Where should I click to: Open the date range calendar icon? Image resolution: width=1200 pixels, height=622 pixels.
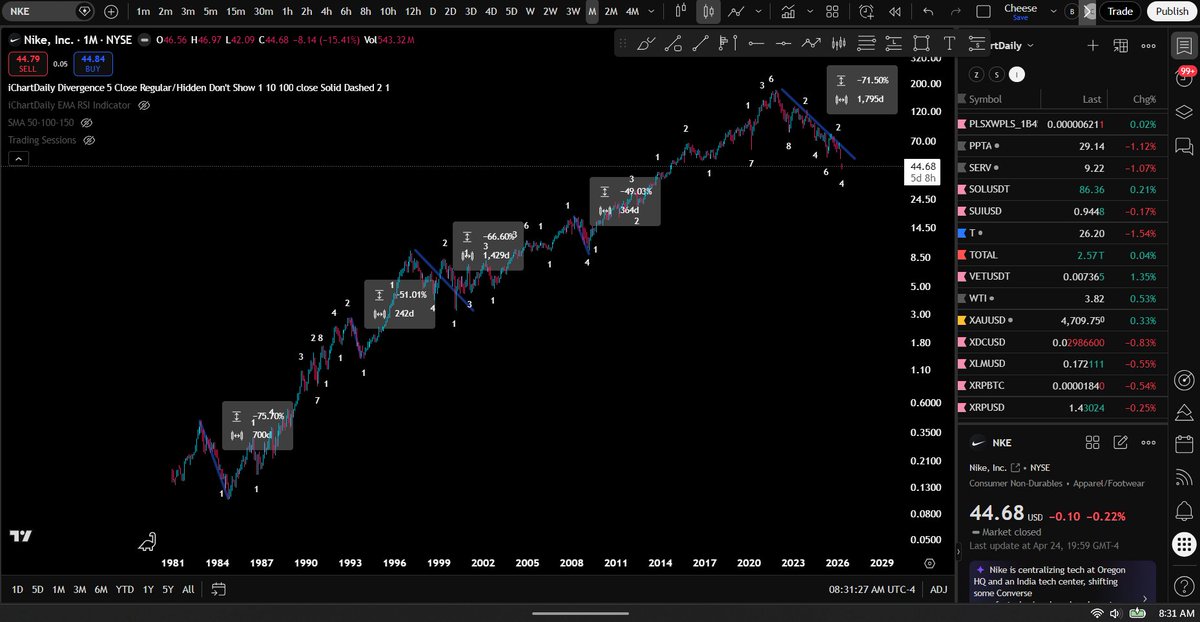click(219, 589)
